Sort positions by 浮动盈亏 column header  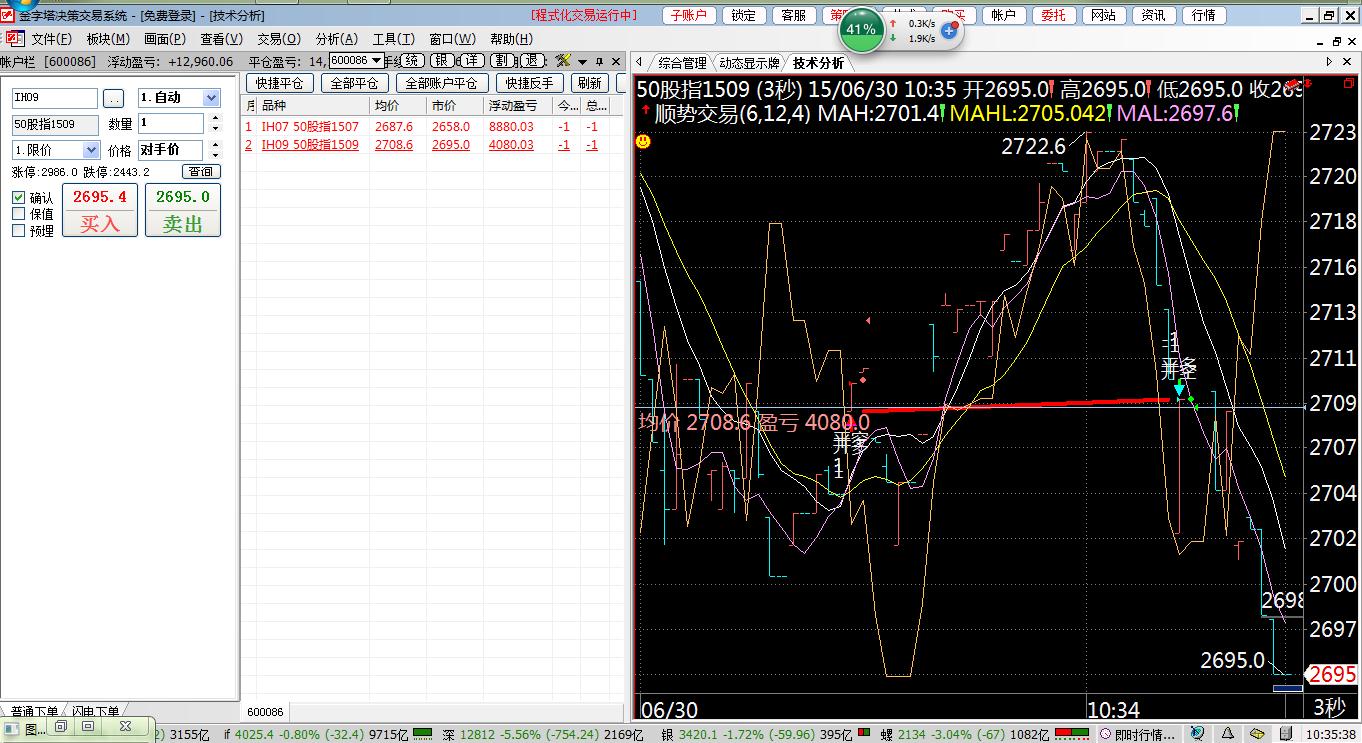pyautogui.click(x=517, y=106)
